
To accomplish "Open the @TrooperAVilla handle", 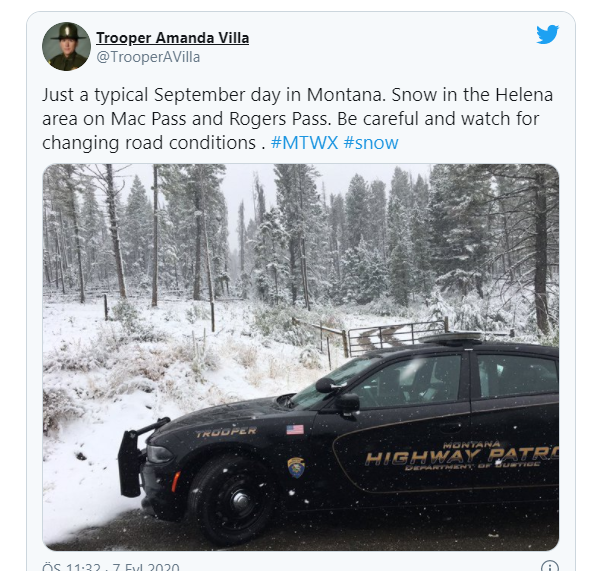I will (x=148, y=57).
